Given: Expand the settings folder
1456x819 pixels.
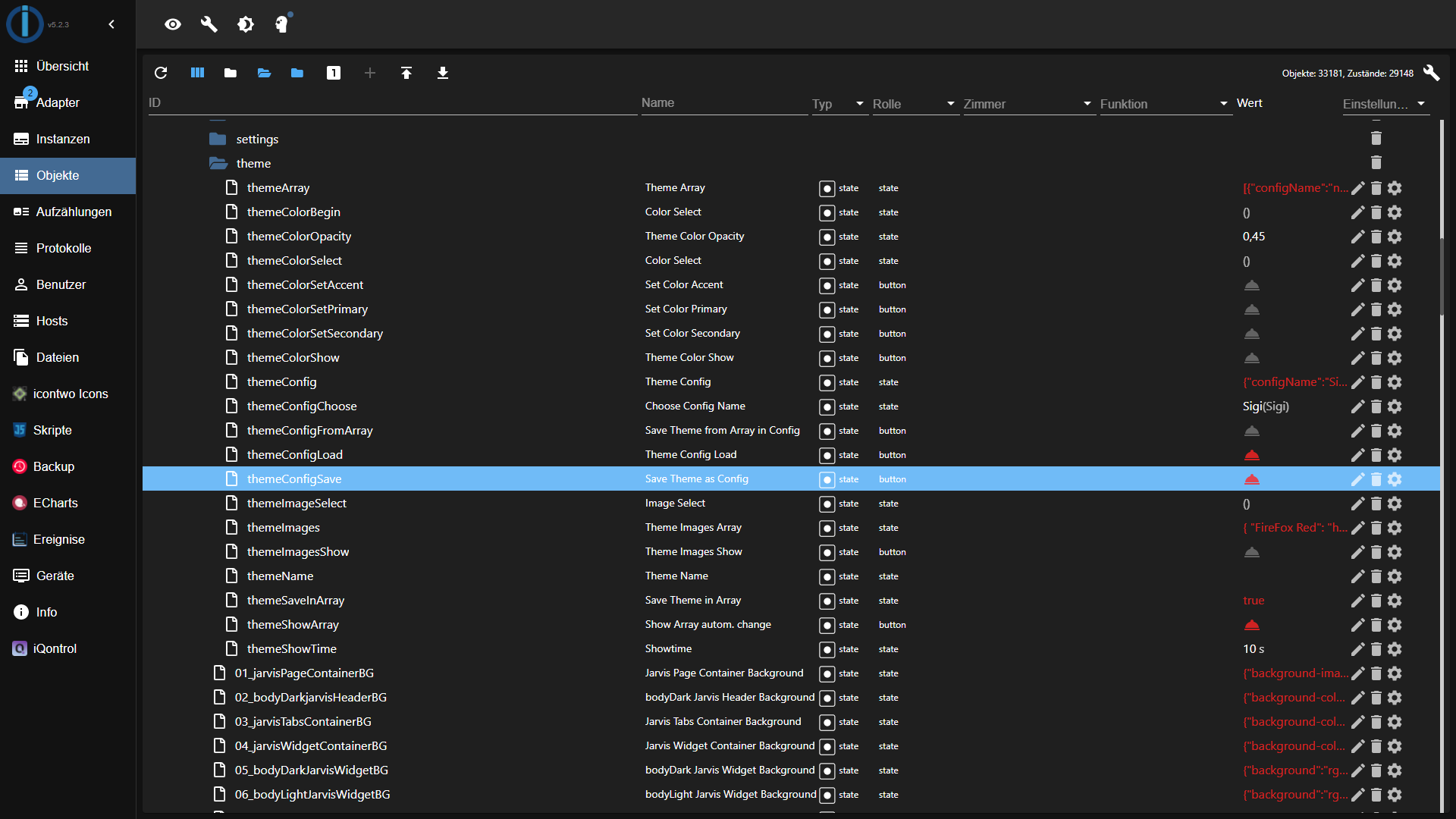Looking at the screenshot, I should (218, 139).
